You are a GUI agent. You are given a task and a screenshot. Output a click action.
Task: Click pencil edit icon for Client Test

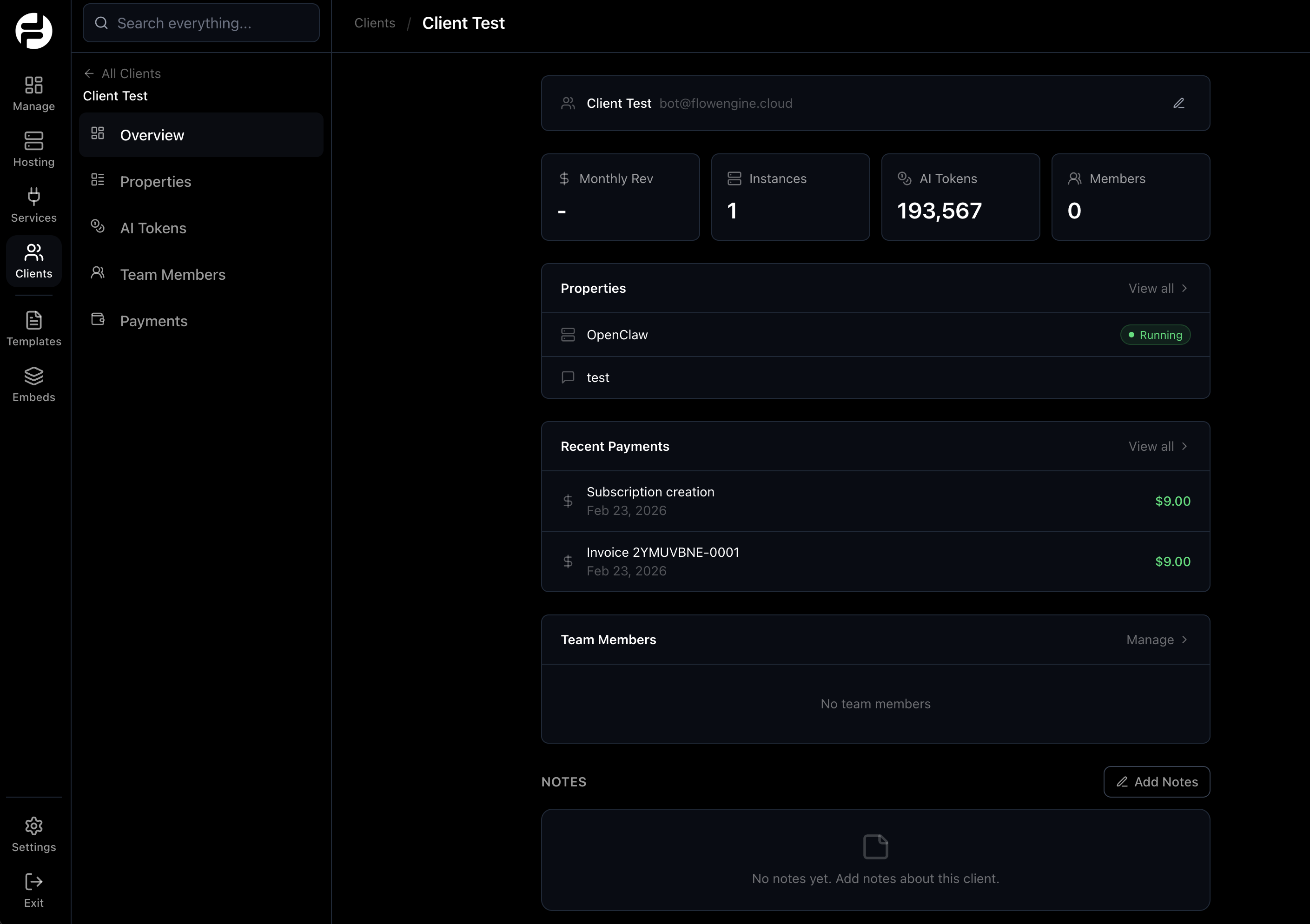click(1179, 103)
